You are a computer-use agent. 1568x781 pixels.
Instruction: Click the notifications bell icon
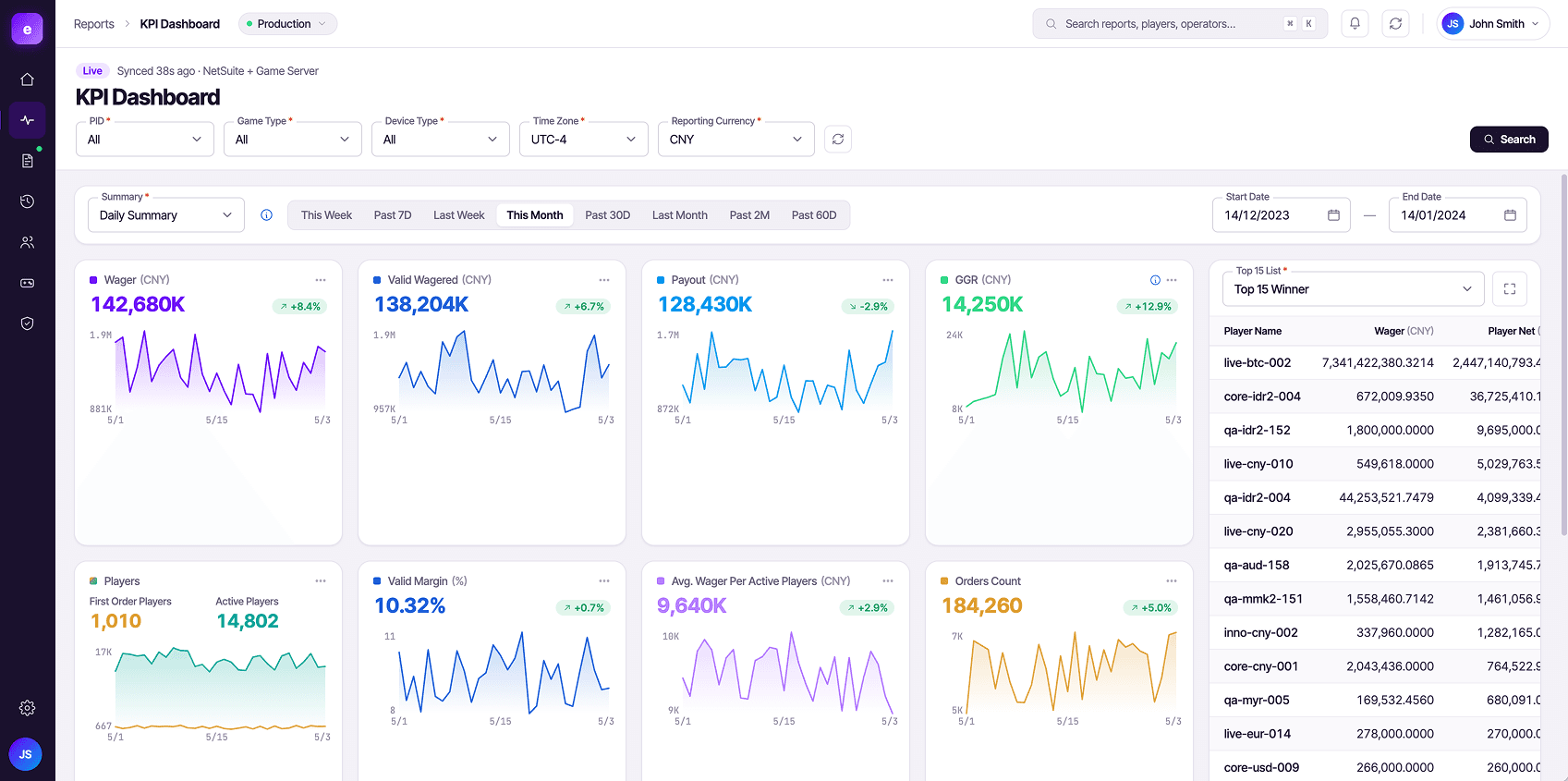(x=1355, y=24)
